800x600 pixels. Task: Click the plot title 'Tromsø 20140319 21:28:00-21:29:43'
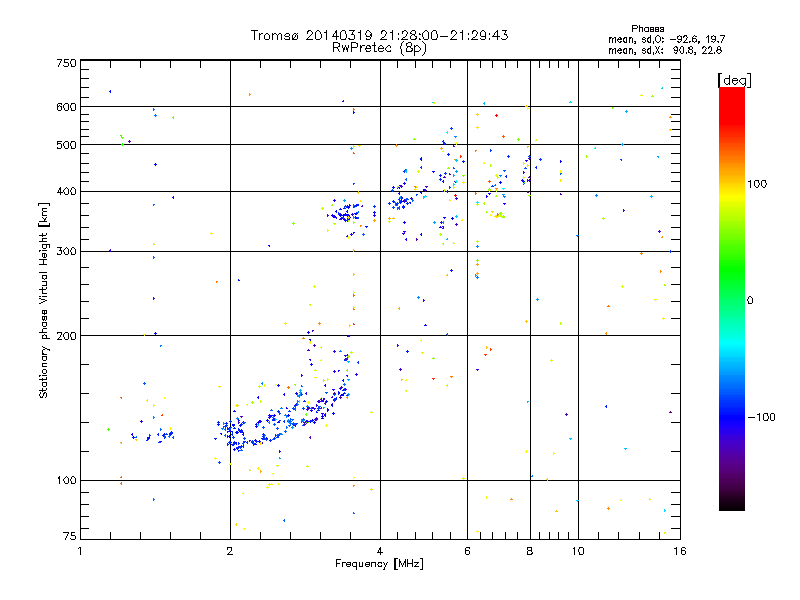tap(379, 35)
